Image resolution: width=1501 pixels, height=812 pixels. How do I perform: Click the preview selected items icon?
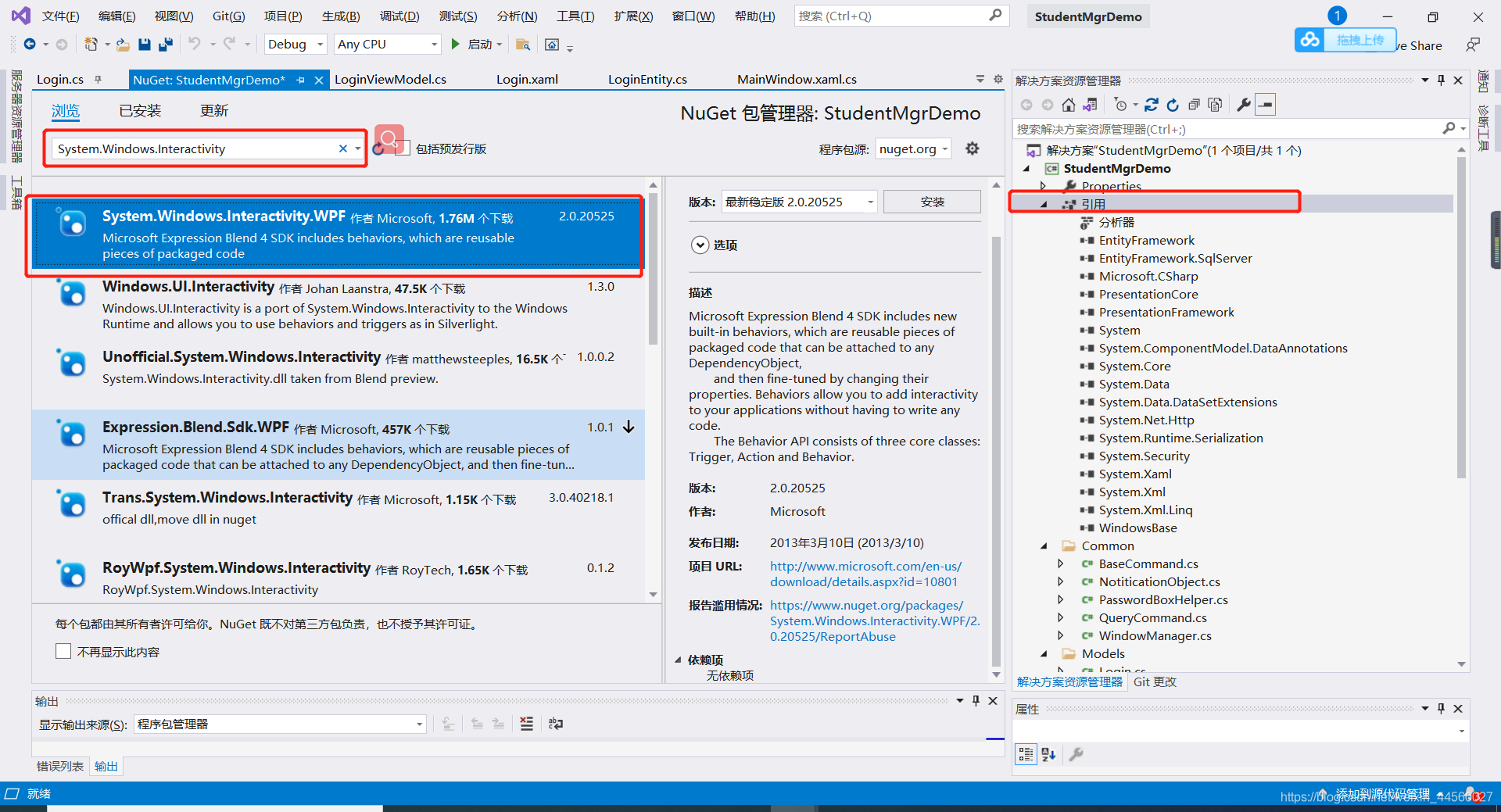[1266, 105]
